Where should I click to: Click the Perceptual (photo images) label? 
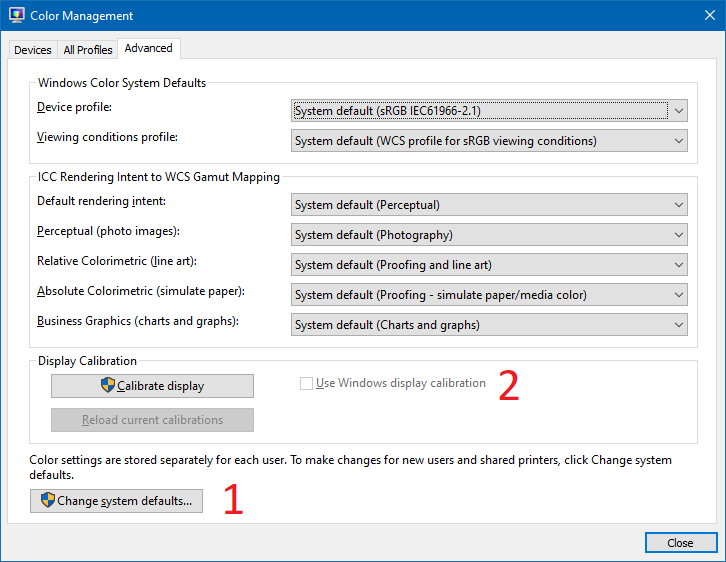(x=108, y=231)
